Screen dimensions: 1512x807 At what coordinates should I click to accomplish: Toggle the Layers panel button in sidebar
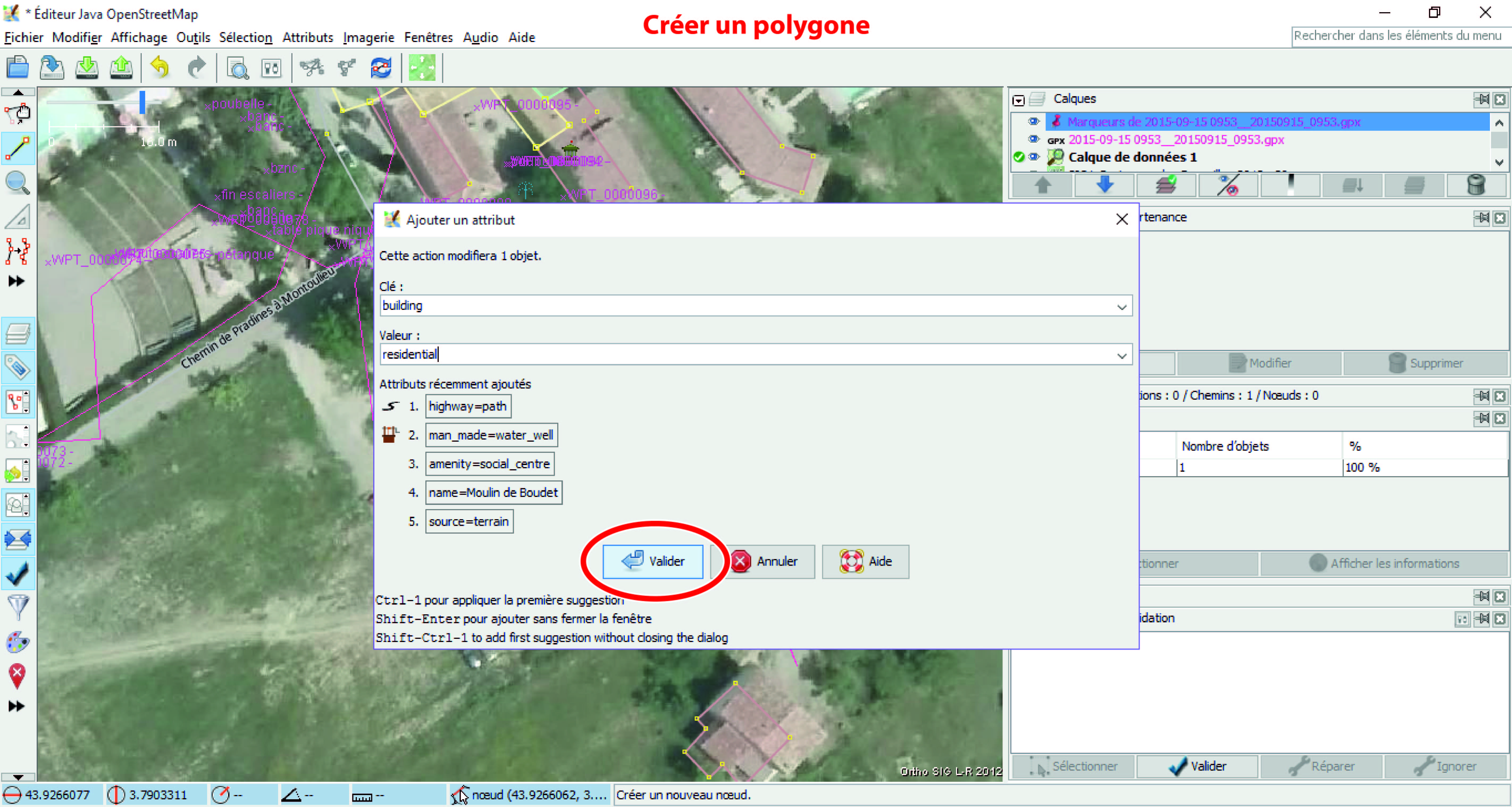[x=18, y=334]
